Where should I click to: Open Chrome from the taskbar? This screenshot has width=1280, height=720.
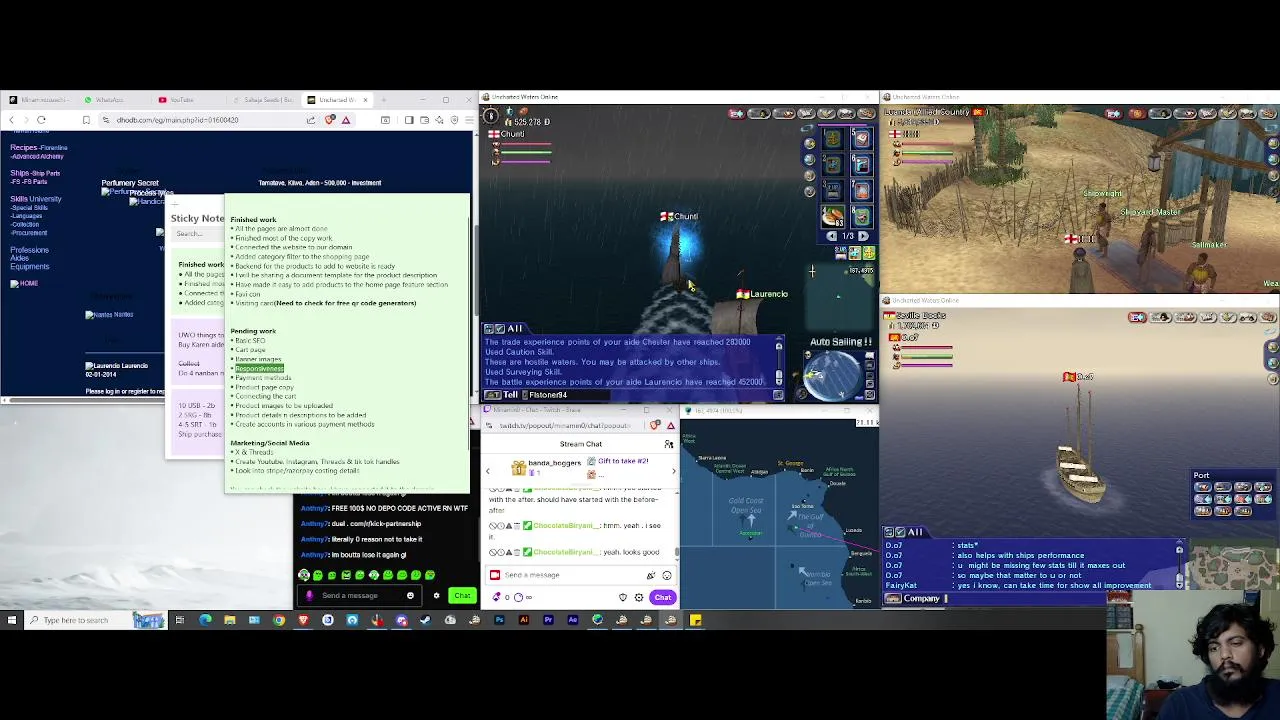point(279,620)
